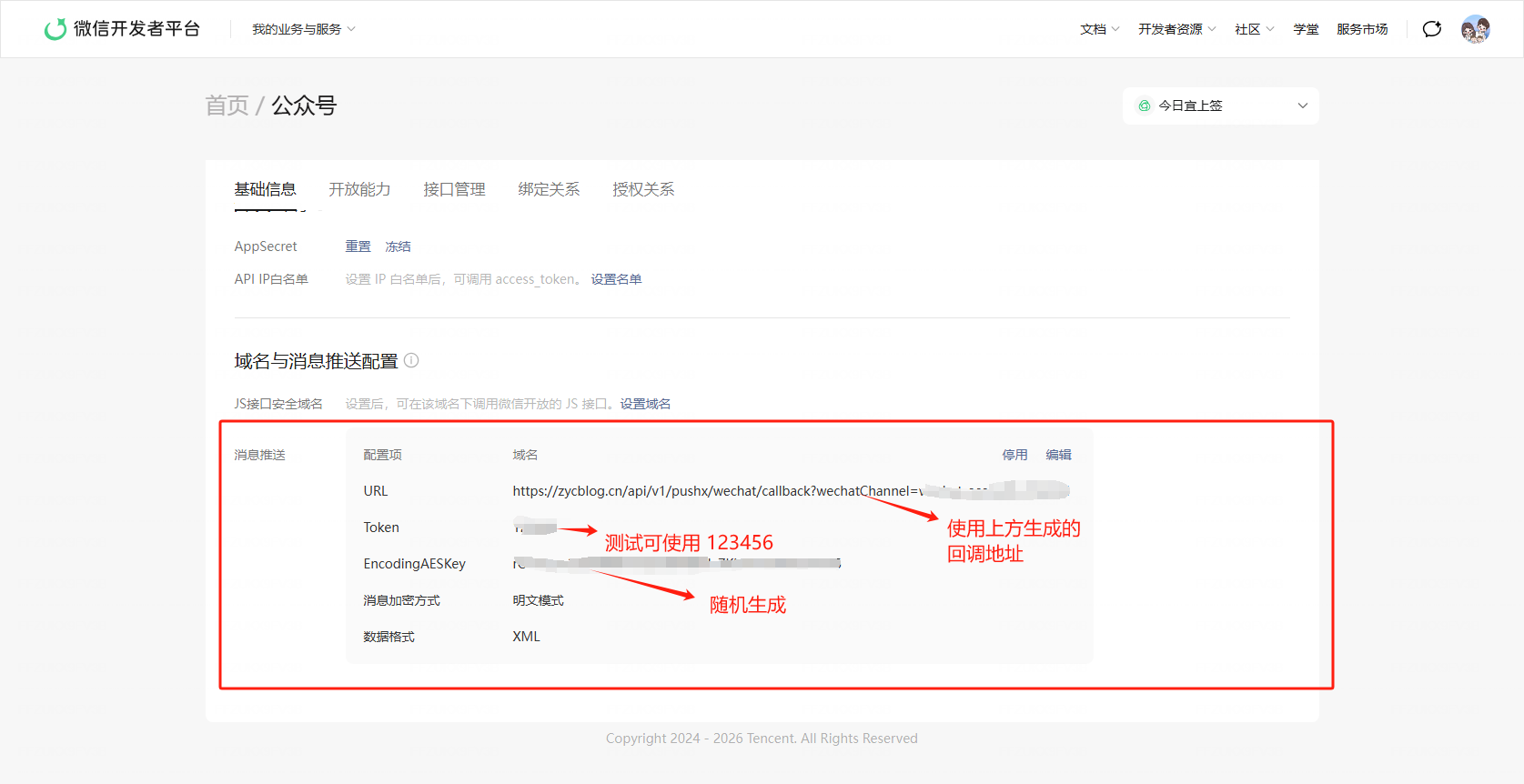1524x784 pixels.
Task: Expand the 文档 menu
Action: 1100,29
